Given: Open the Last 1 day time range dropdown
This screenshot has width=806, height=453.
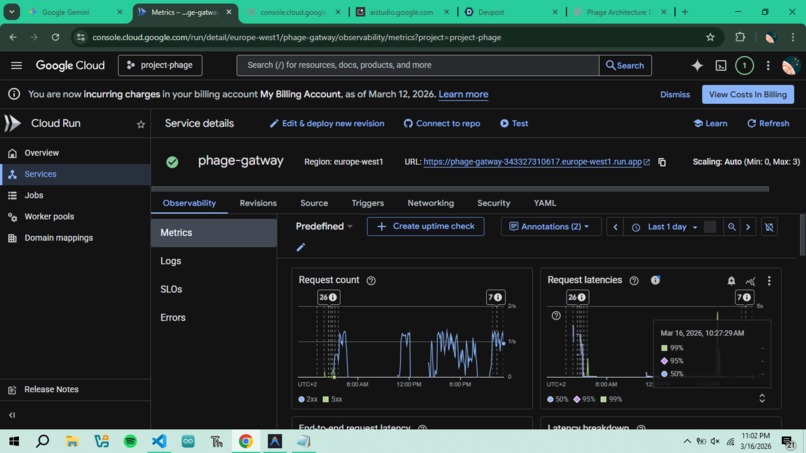Looking at the screenshot, I should (667, 227).
